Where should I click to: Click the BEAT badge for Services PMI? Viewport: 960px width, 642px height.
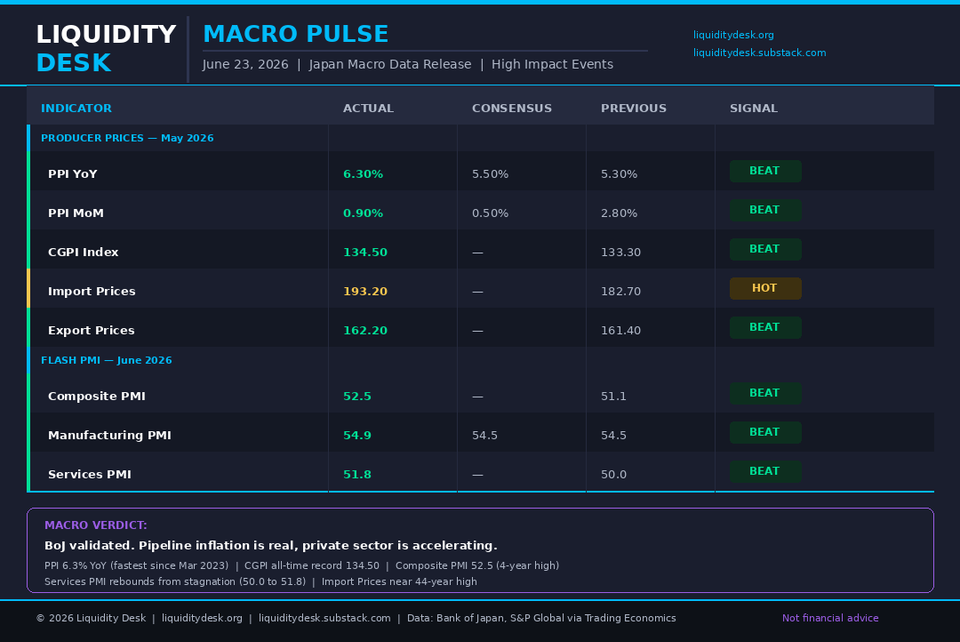(x=765, y=472)
